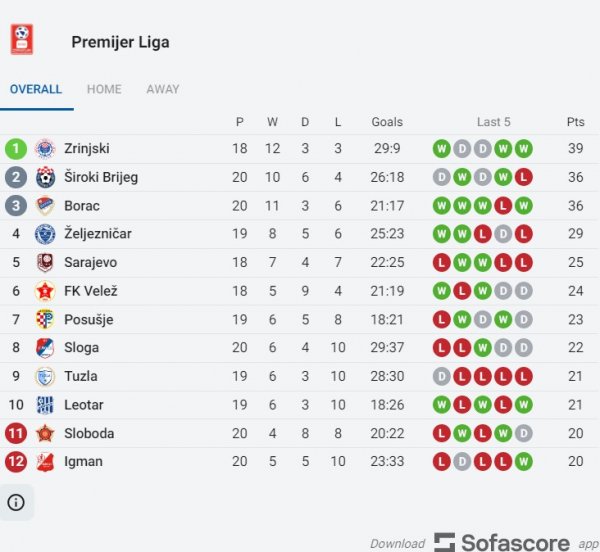Click the Borac team badge
The image size is (600, 552).
44,206
